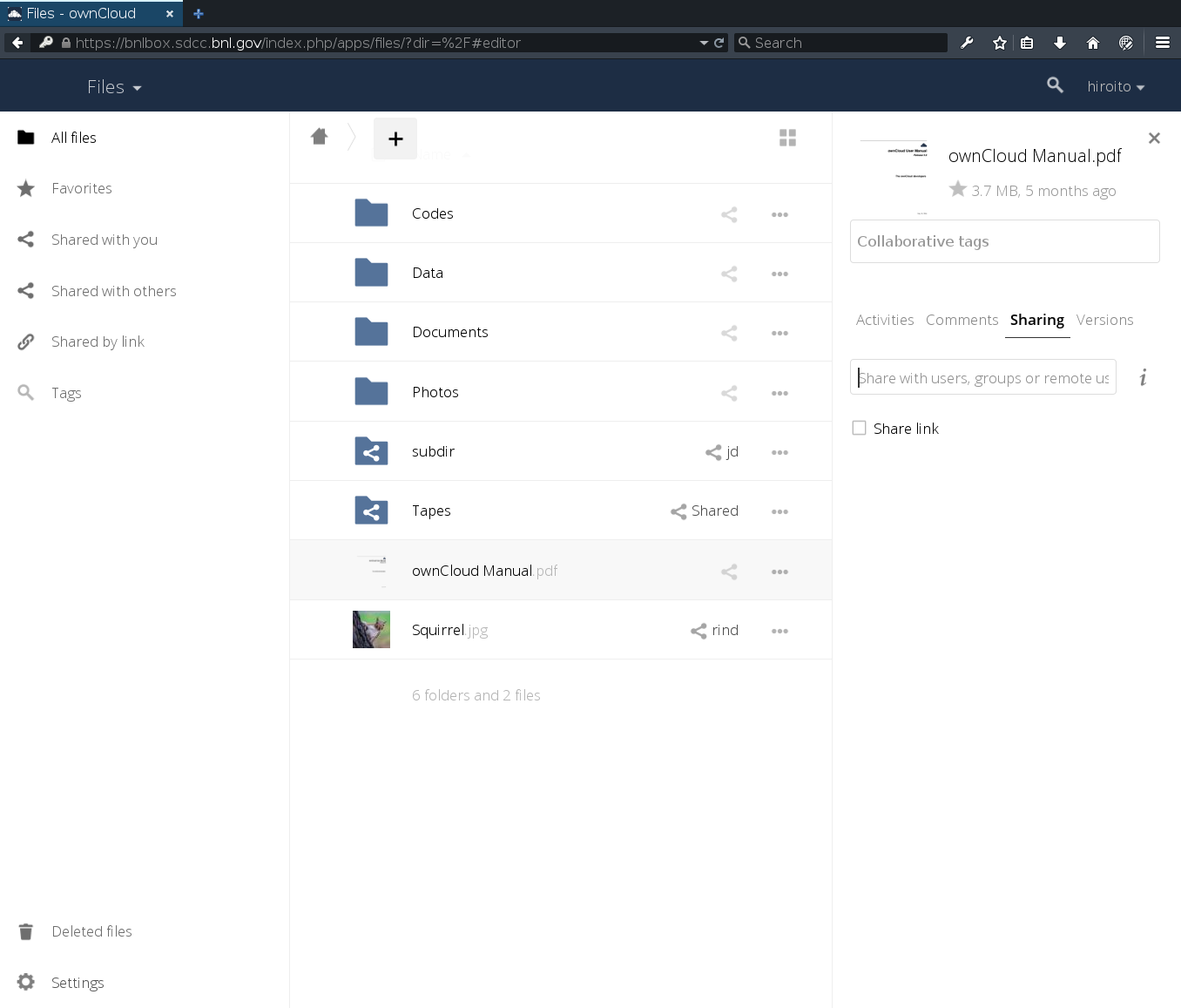Open the Data folder
Viewport: 1181px width, 1008px height.
pos(428,273)
